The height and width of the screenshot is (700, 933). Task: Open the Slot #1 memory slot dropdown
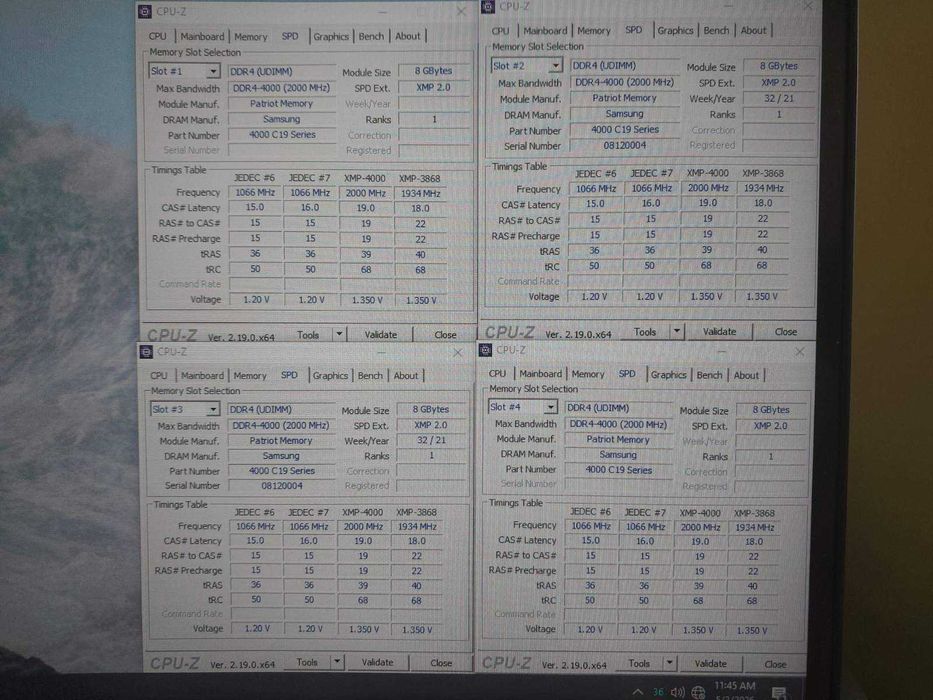[184, 71]
